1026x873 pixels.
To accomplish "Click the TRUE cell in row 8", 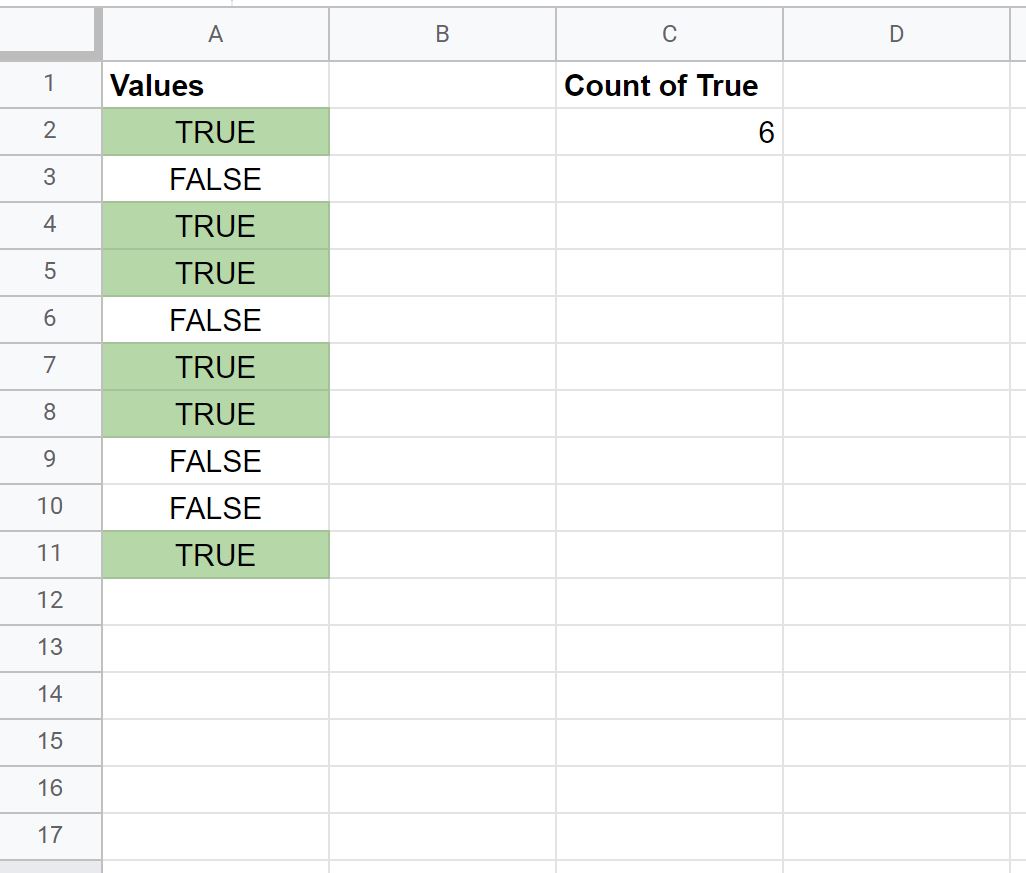I will (214, 413).
